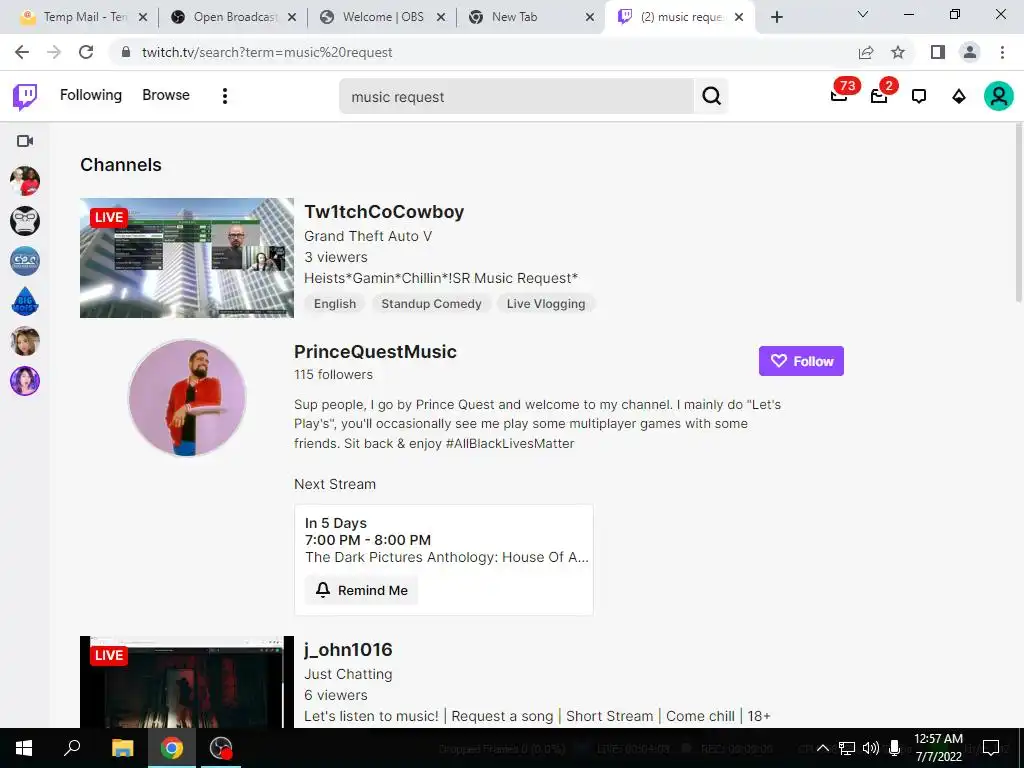
Task: Open the tab search chevron dropdown
Action: (863, 14)
